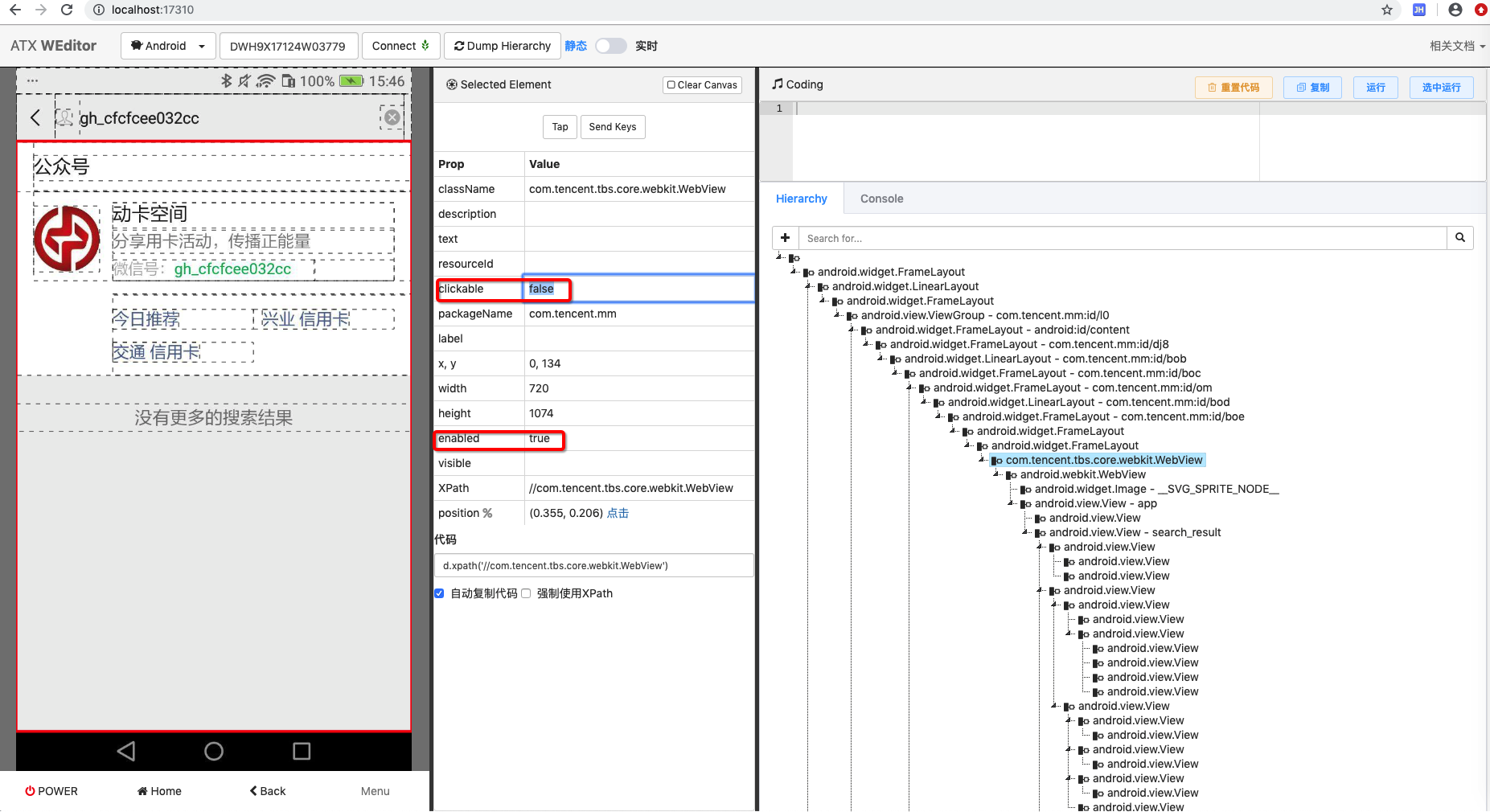Collapse the android.view.ViewGroup com.tencent.mm:id/l0 node
Image resolution: width=1490 pixels, height=812 pixels.
tap(839, 315)
